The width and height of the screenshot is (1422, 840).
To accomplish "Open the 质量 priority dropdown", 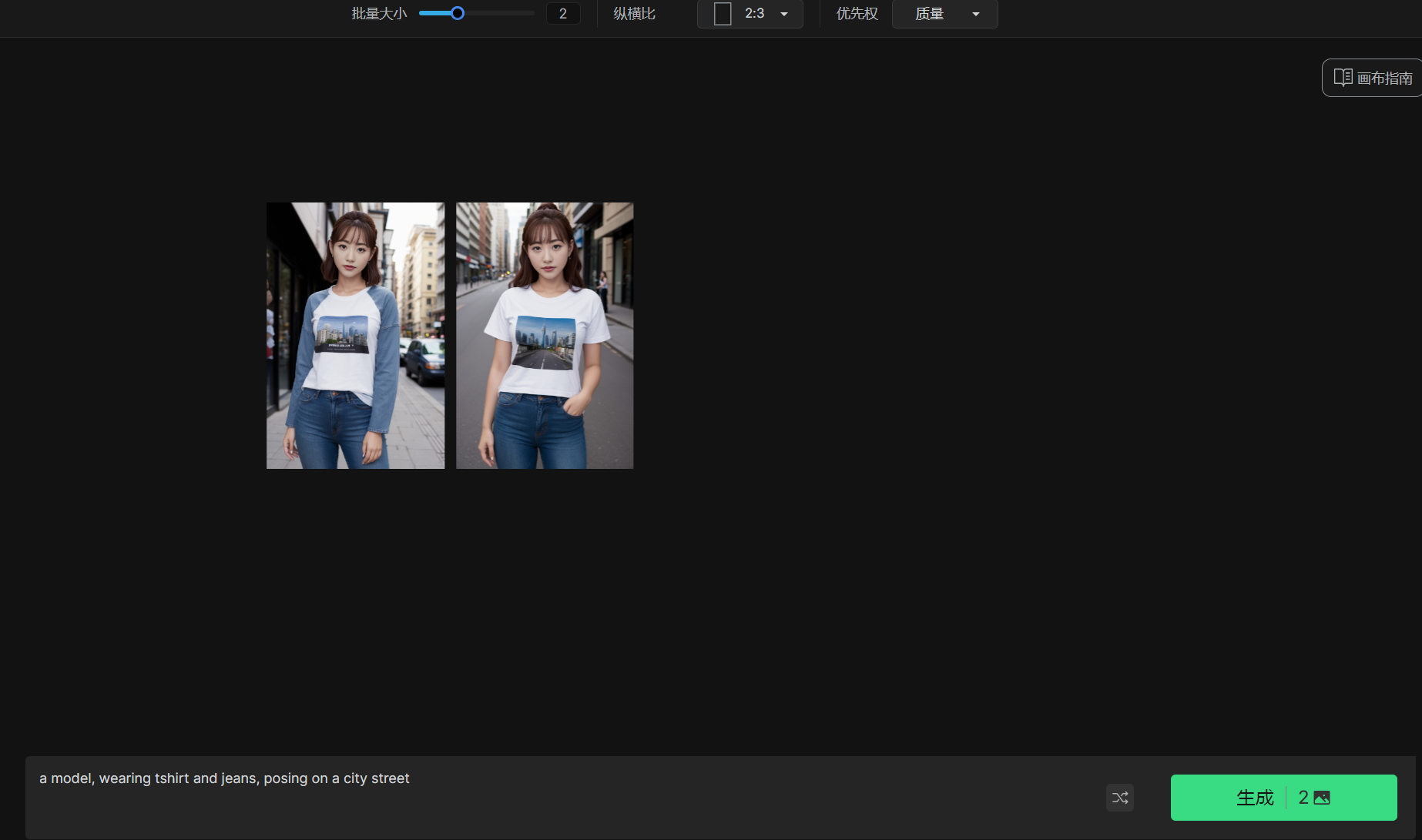I will 944,14.
